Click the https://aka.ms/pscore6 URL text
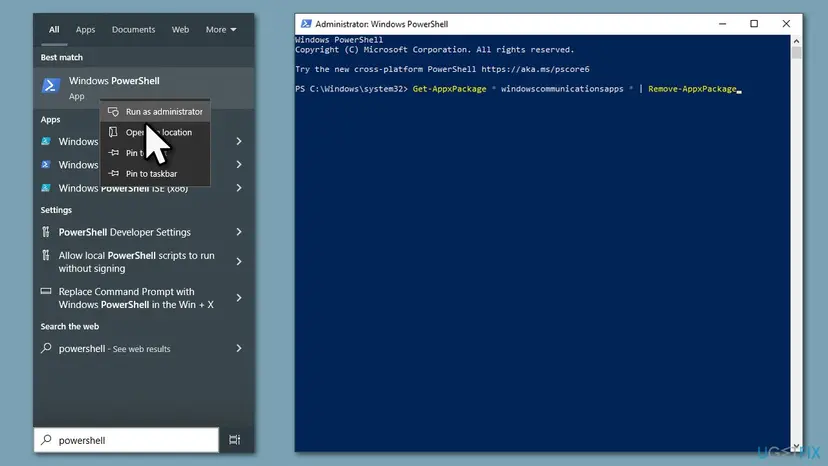828x466 pixels. tap(535, 69)
